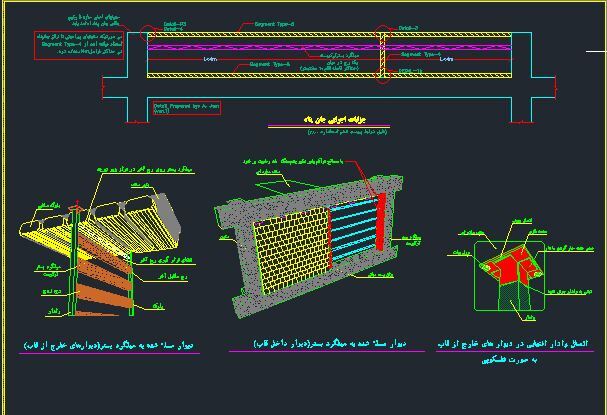
Task: Click the left detail's blue caption text
Action: 108,345
